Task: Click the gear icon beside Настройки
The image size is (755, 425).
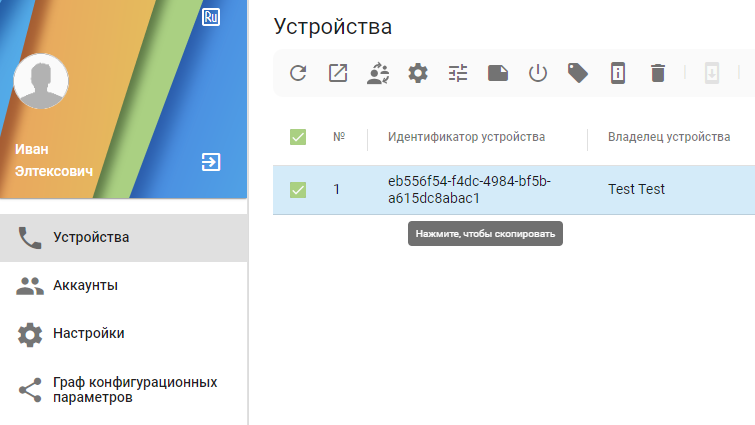Action: click(x=30, y=335)
